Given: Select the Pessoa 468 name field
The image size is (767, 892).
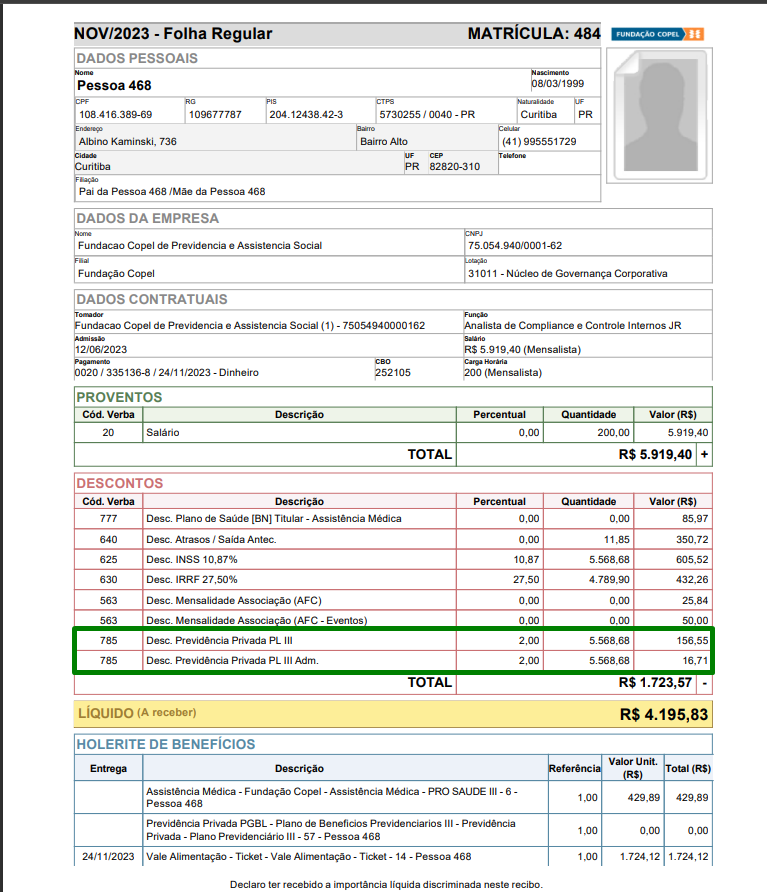Looking at the screenshot, I should 302,82.
